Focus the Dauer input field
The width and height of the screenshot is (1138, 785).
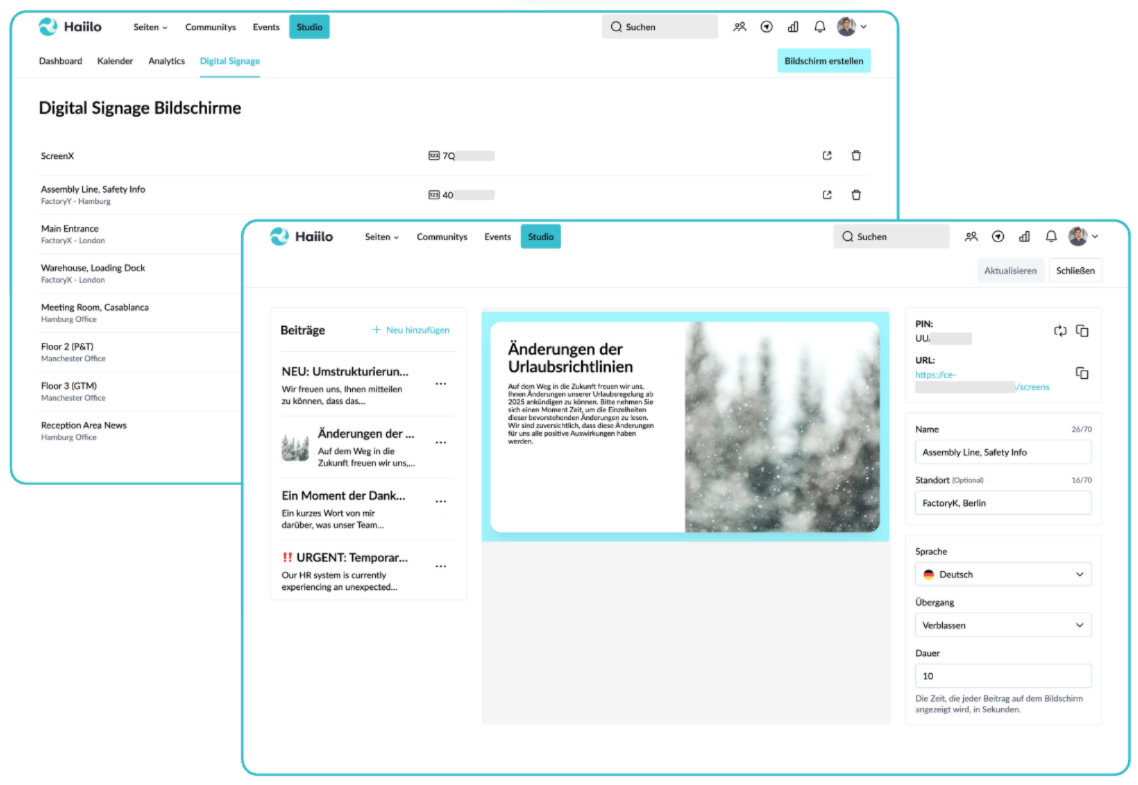pos(1003,675)
